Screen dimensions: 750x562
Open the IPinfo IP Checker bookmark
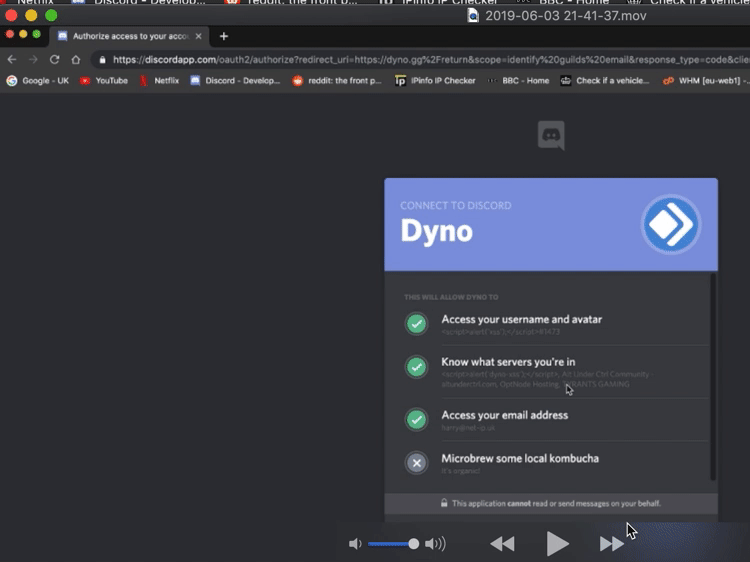click(435, 81)
